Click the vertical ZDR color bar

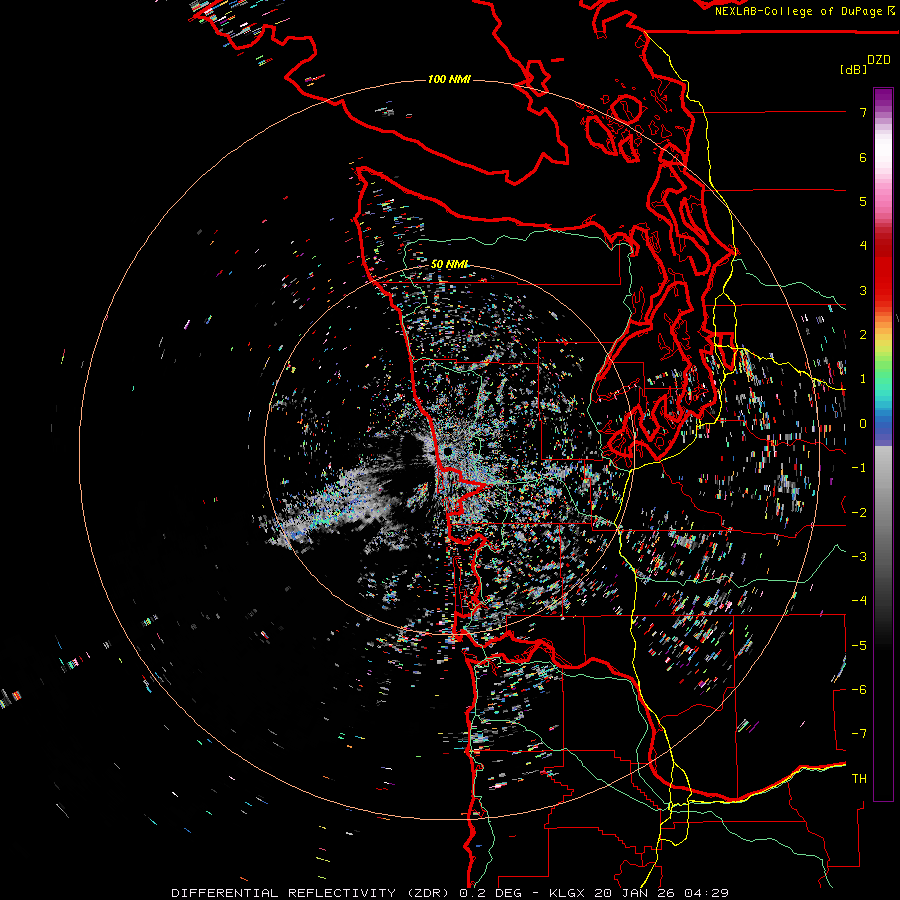point(883,444)
